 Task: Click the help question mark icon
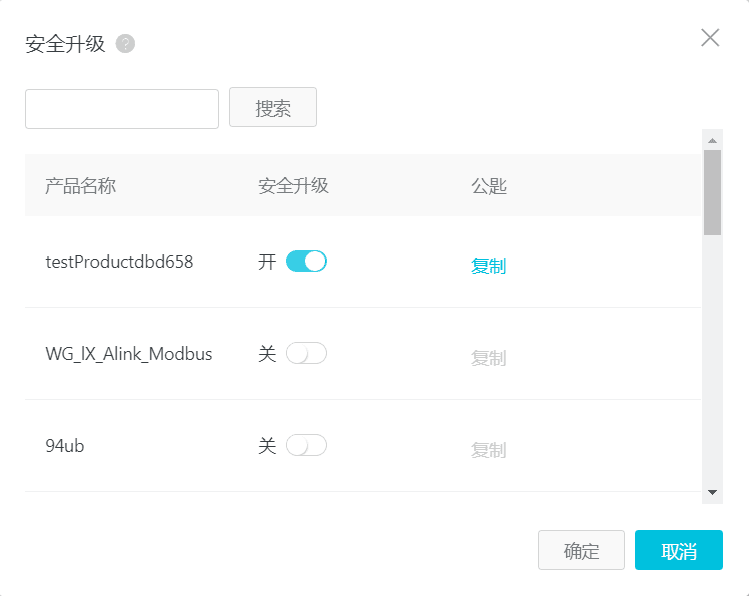click(125, 44)
